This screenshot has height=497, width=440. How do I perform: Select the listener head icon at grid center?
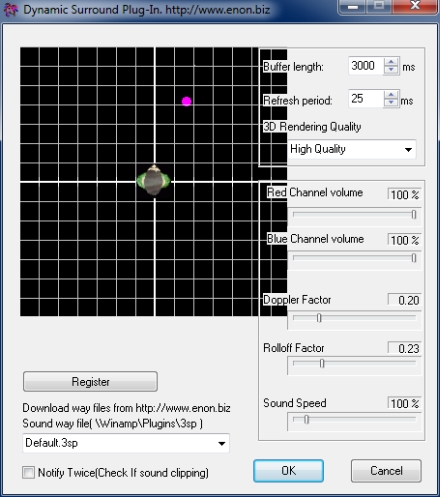154,180
